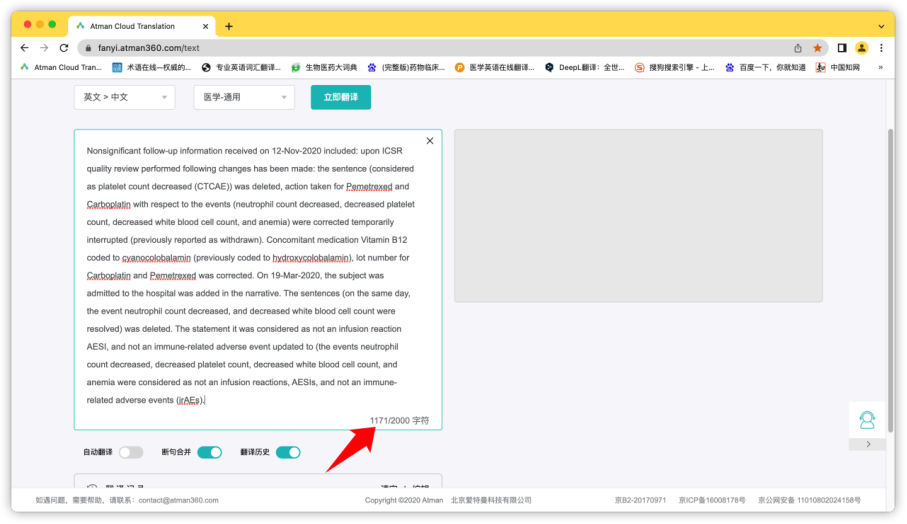This screenshot has width=907, height=524.
Task: Open 术语在线 bookmark
Action: 152,68
